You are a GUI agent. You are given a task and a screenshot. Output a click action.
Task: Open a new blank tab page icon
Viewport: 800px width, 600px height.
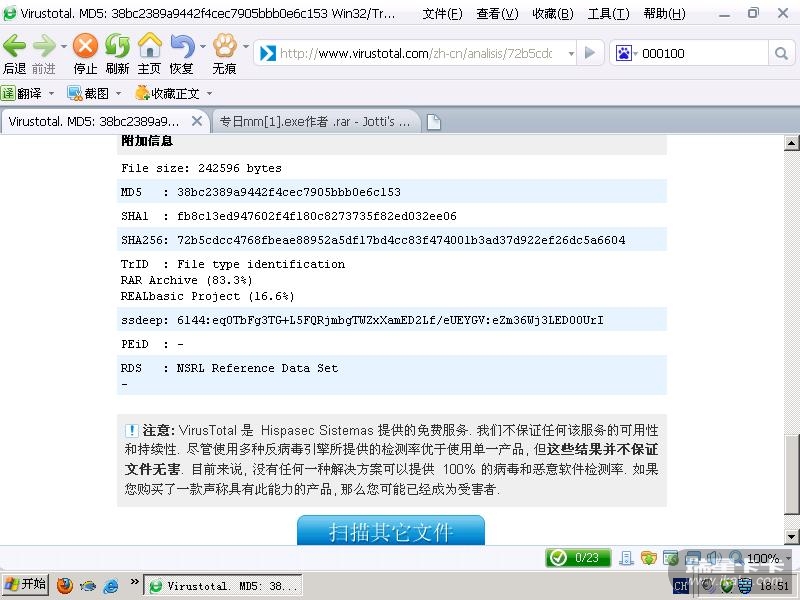pyautogui.click(x=433, y=122)
